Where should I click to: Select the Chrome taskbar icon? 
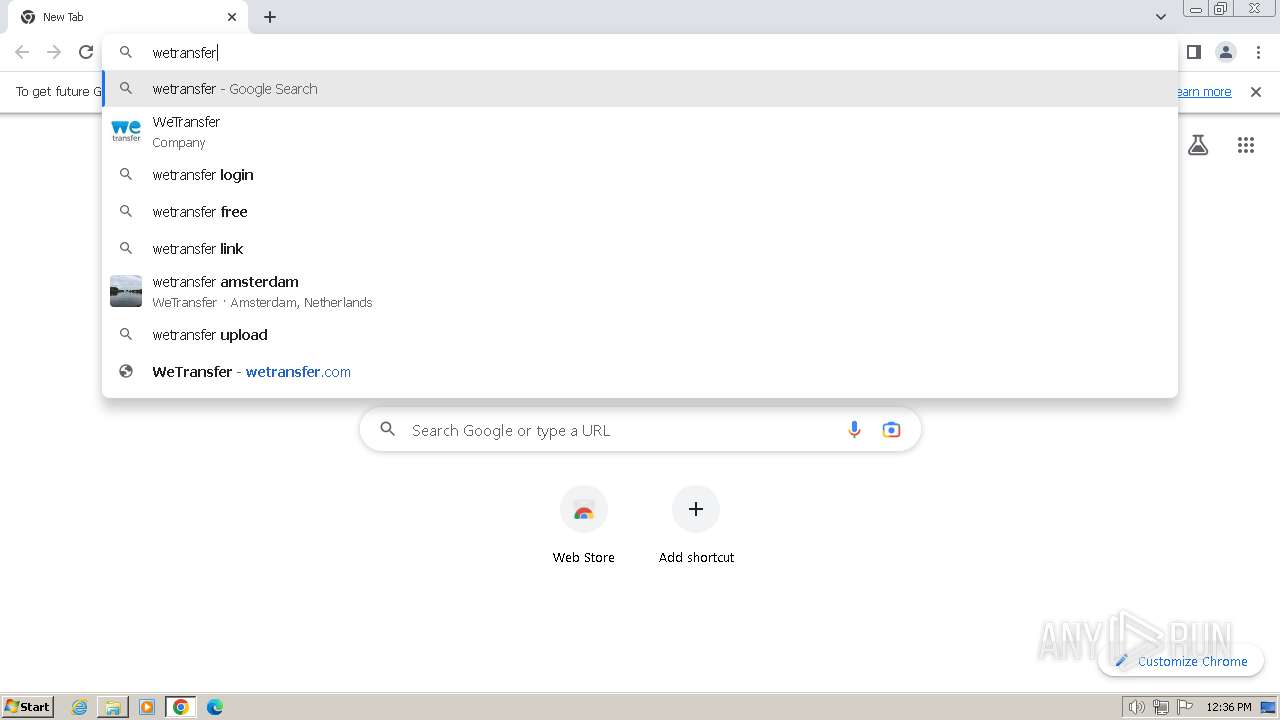pos(180,707)
